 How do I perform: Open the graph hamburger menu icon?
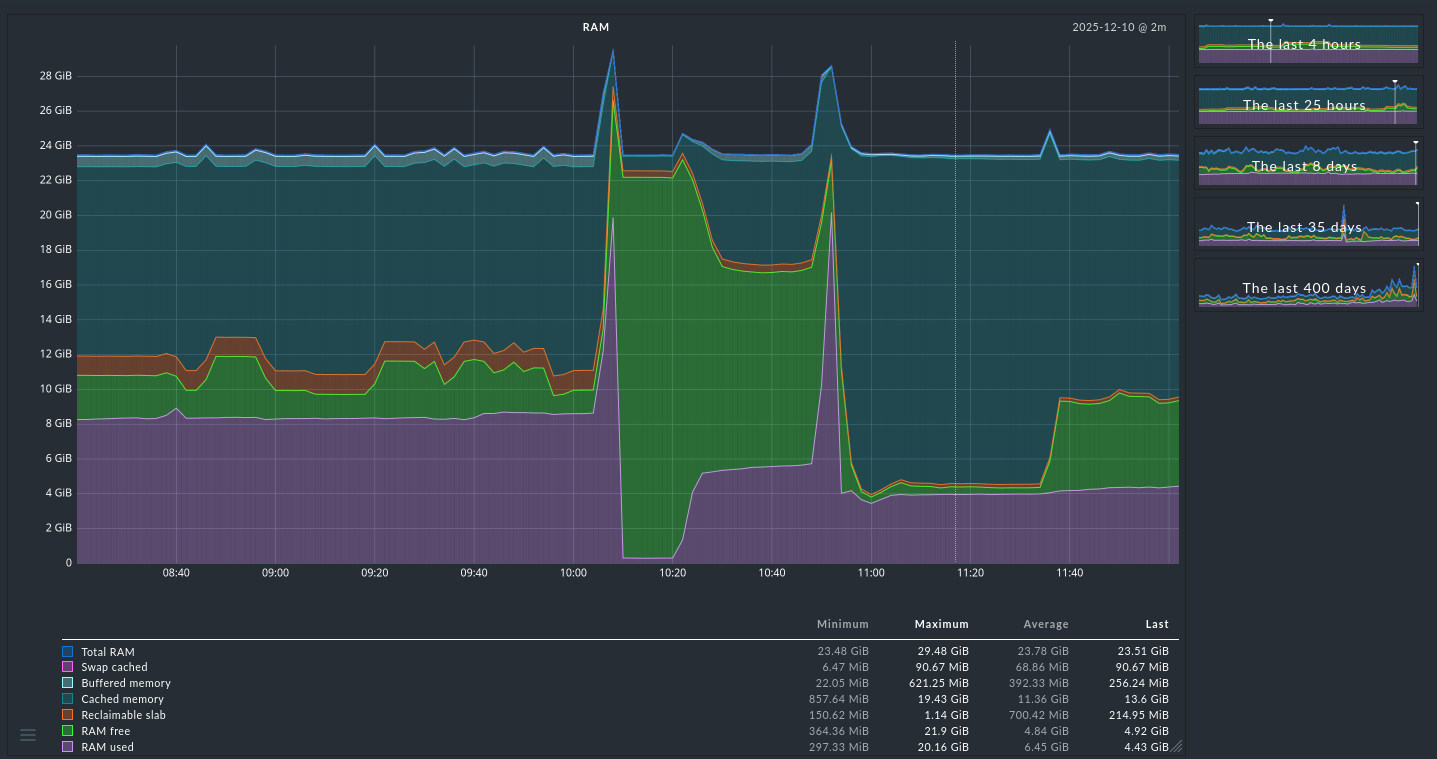[28, 735]
